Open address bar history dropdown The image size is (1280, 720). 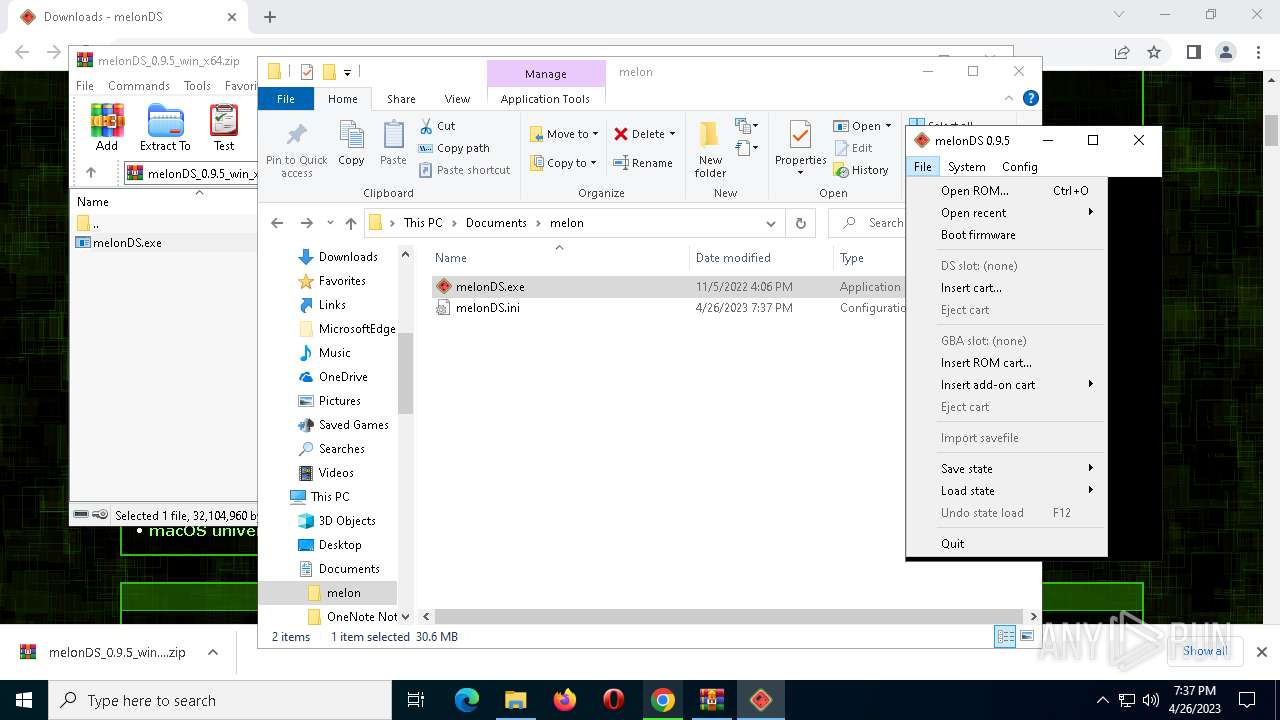[770, 223]
